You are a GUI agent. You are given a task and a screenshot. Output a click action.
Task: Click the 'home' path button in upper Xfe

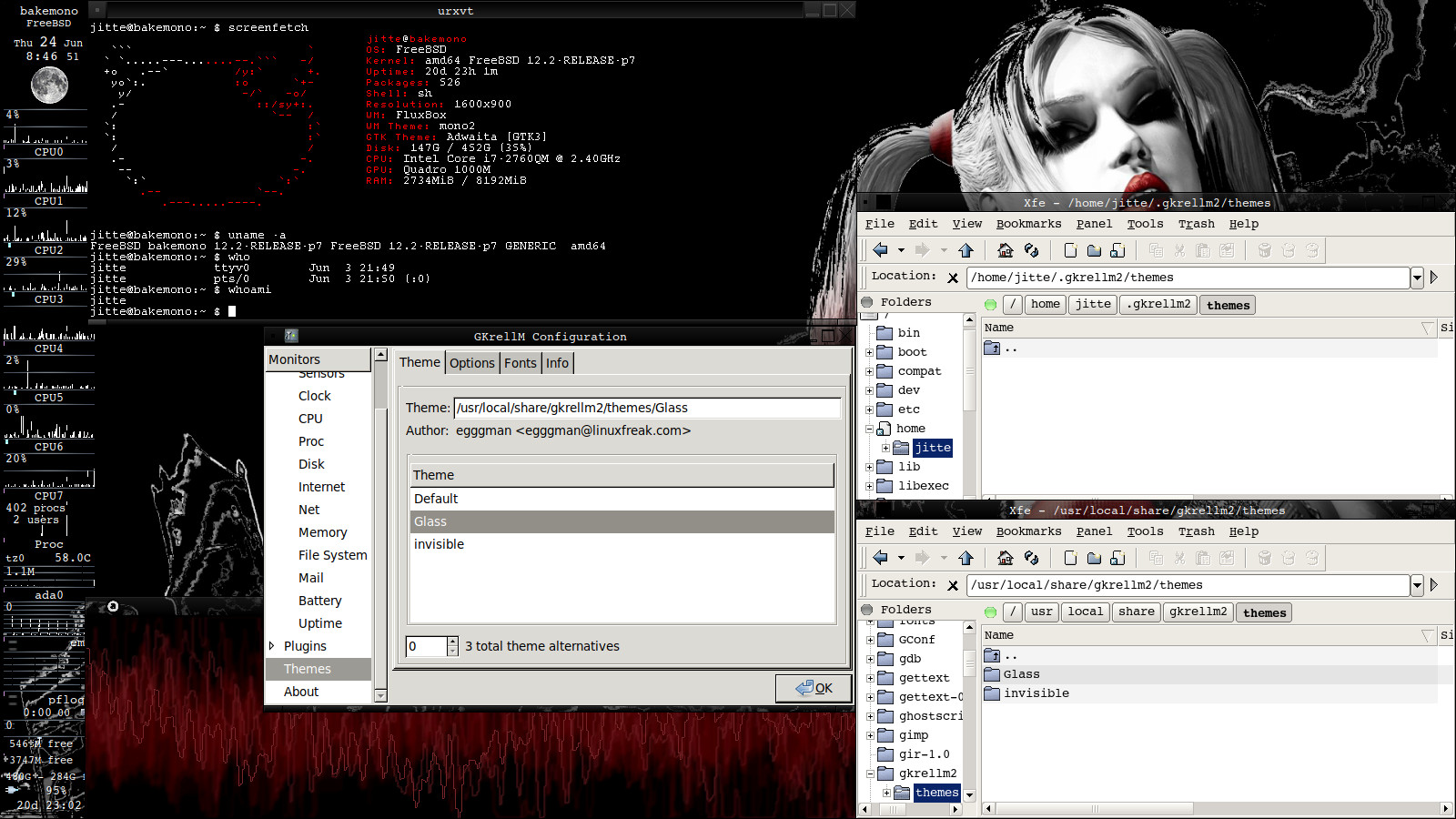[x=1045, y=305]
